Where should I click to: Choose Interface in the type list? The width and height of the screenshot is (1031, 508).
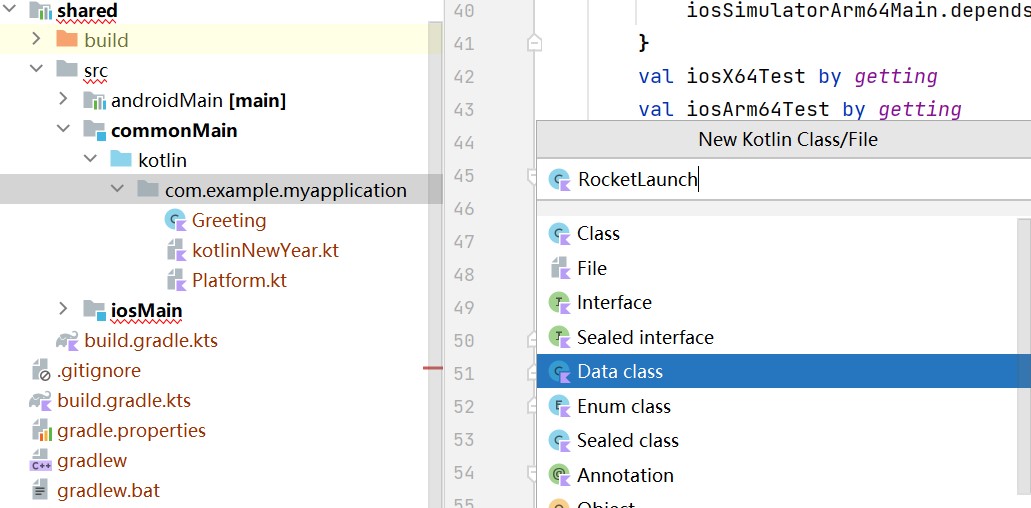tap(779, 302)
